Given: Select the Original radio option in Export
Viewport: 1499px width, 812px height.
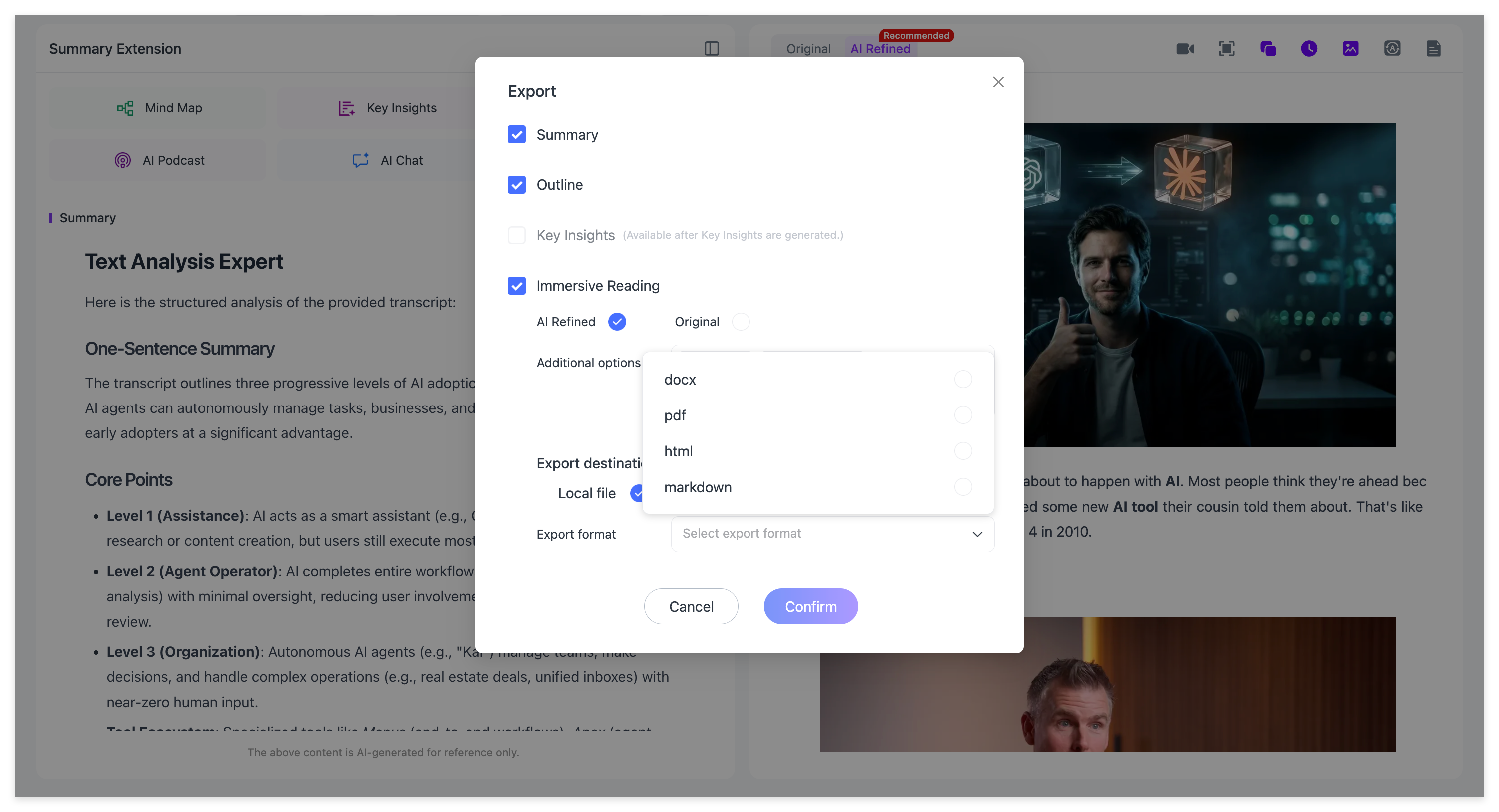Looking at the screenshot, I should tap(741, 322).
